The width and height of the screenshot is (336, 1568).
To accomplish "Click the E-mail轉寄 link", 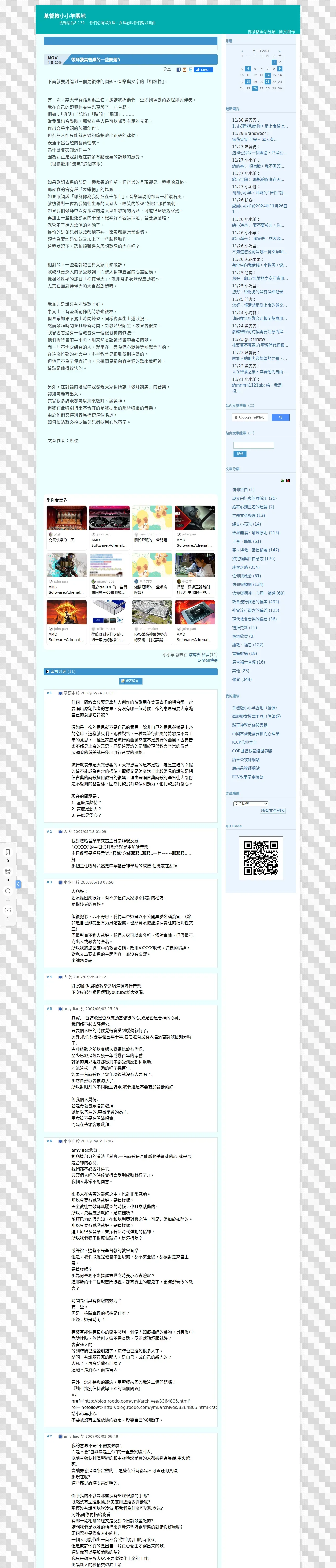I will [207, 660].
